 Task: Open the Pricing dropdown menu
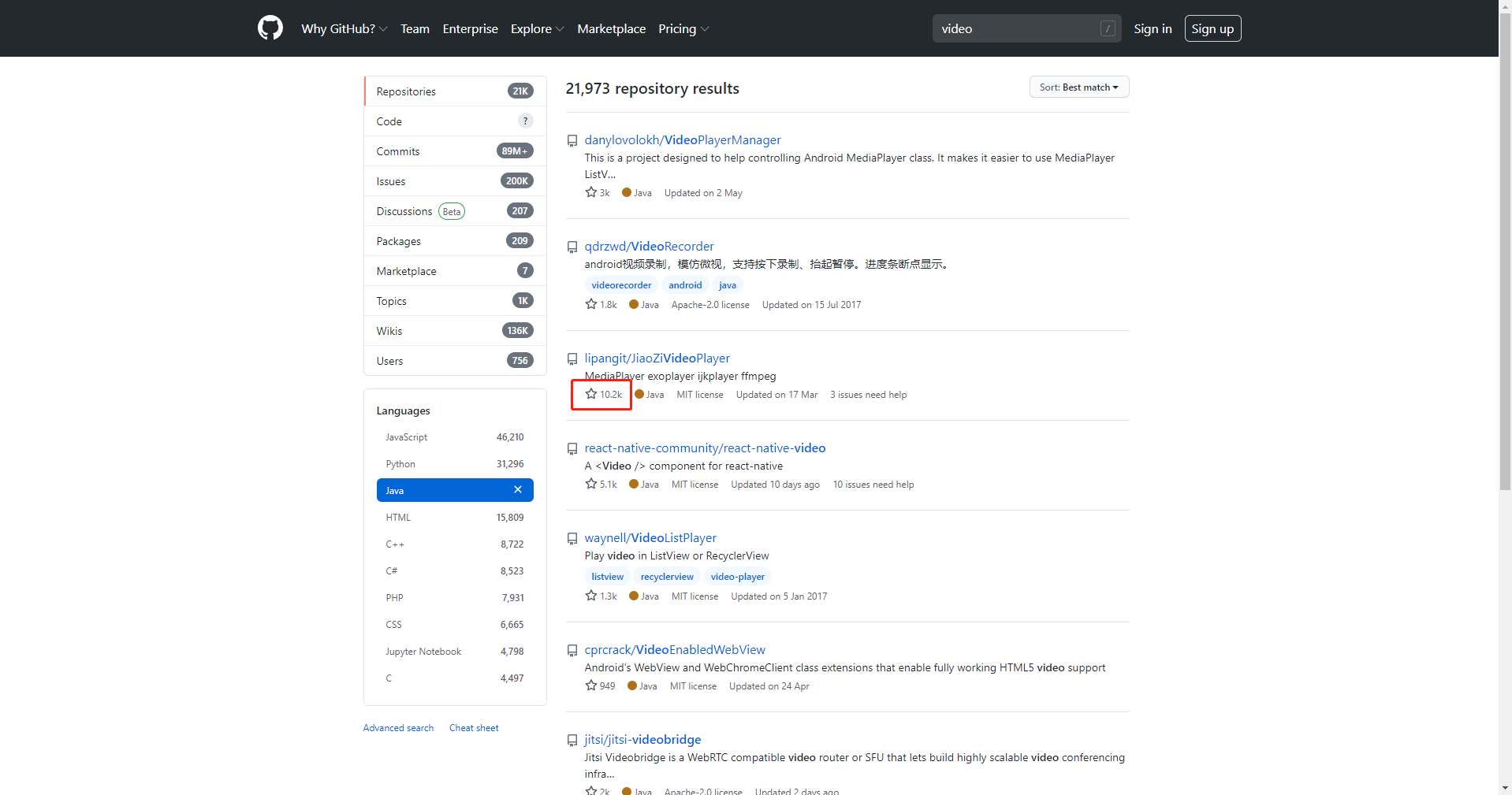coord(683,28)
